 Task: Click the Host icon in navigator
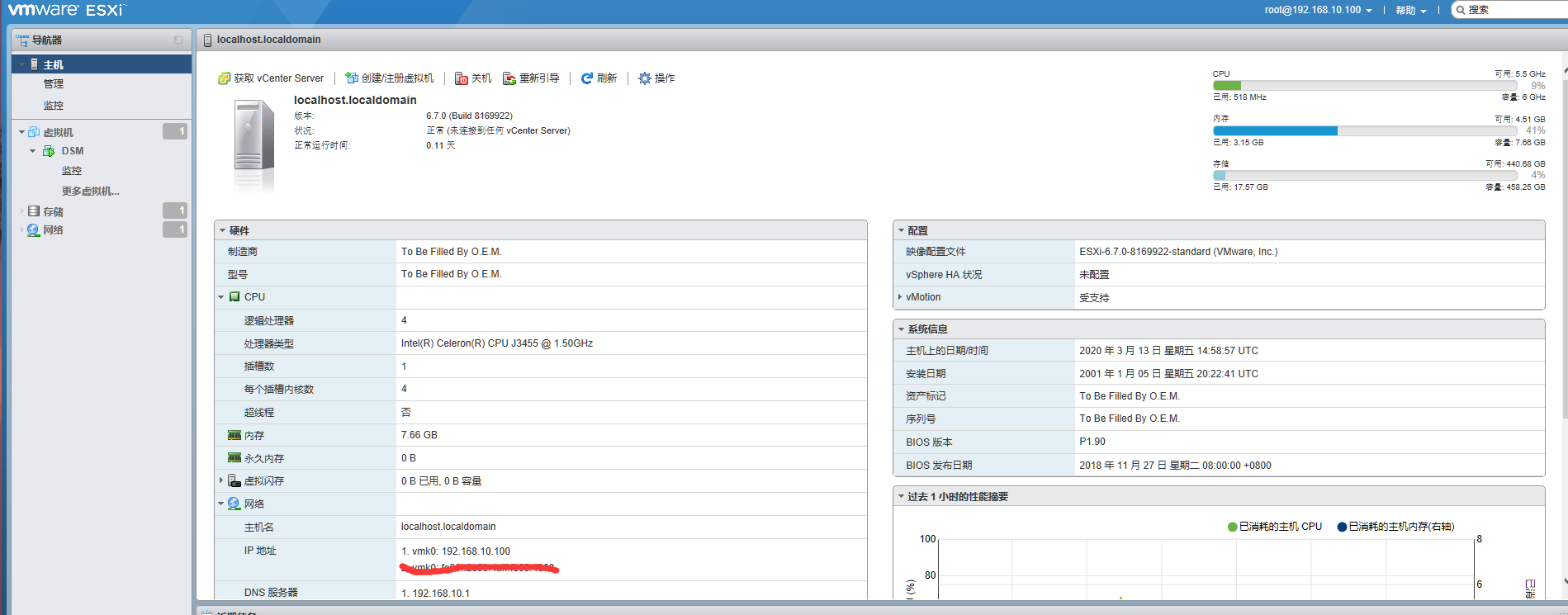coord(34,64)
